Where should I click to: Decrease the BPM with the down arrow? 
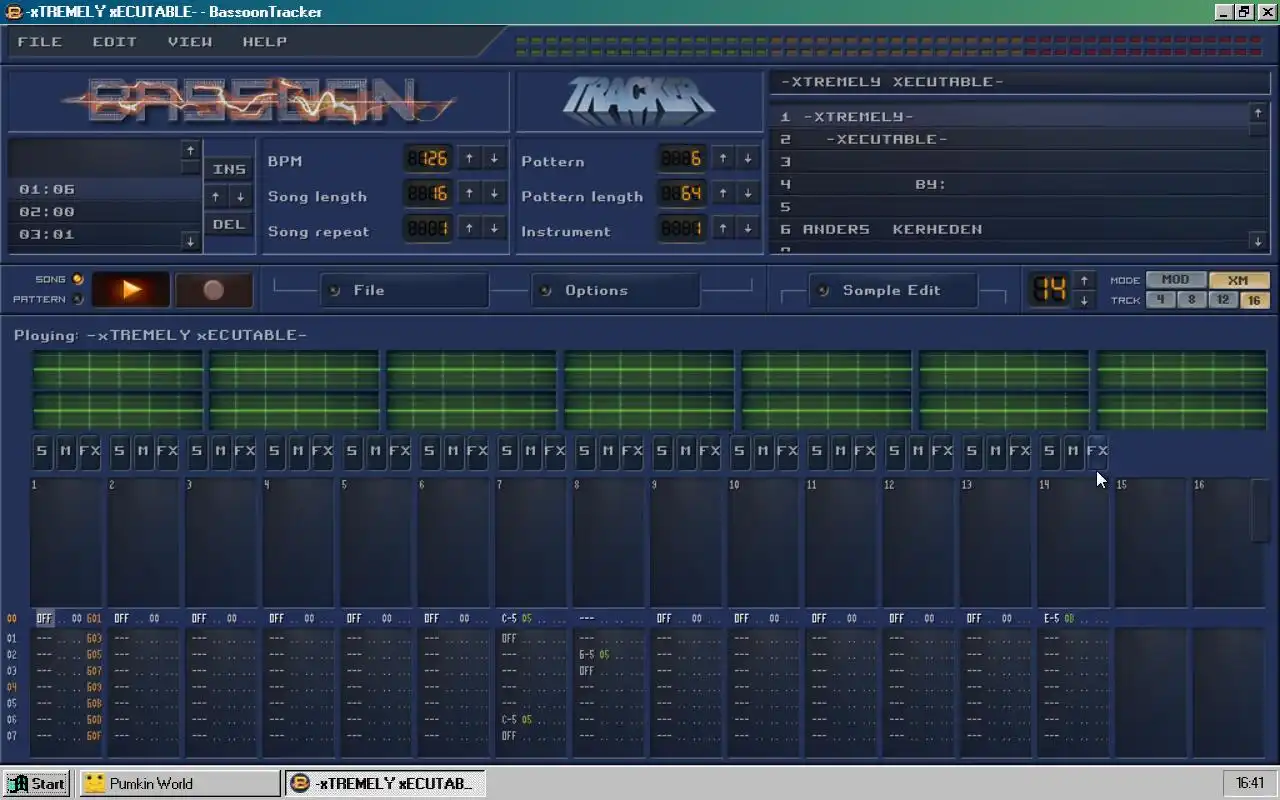point(494,158)
